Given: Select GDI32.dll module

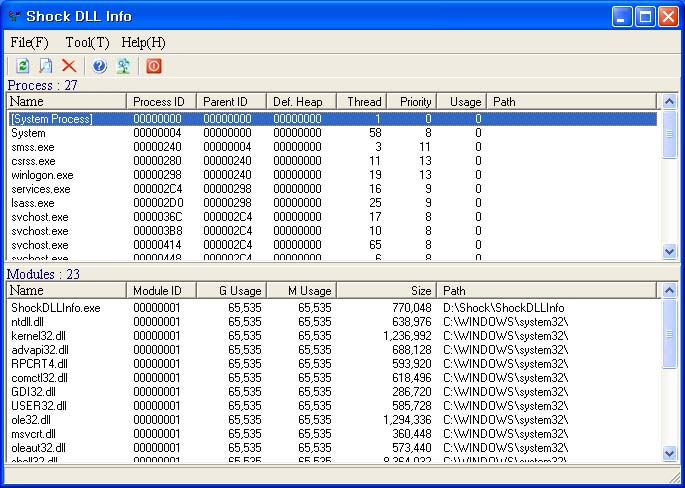Looking at the screenshot, I should click(332, 392).
